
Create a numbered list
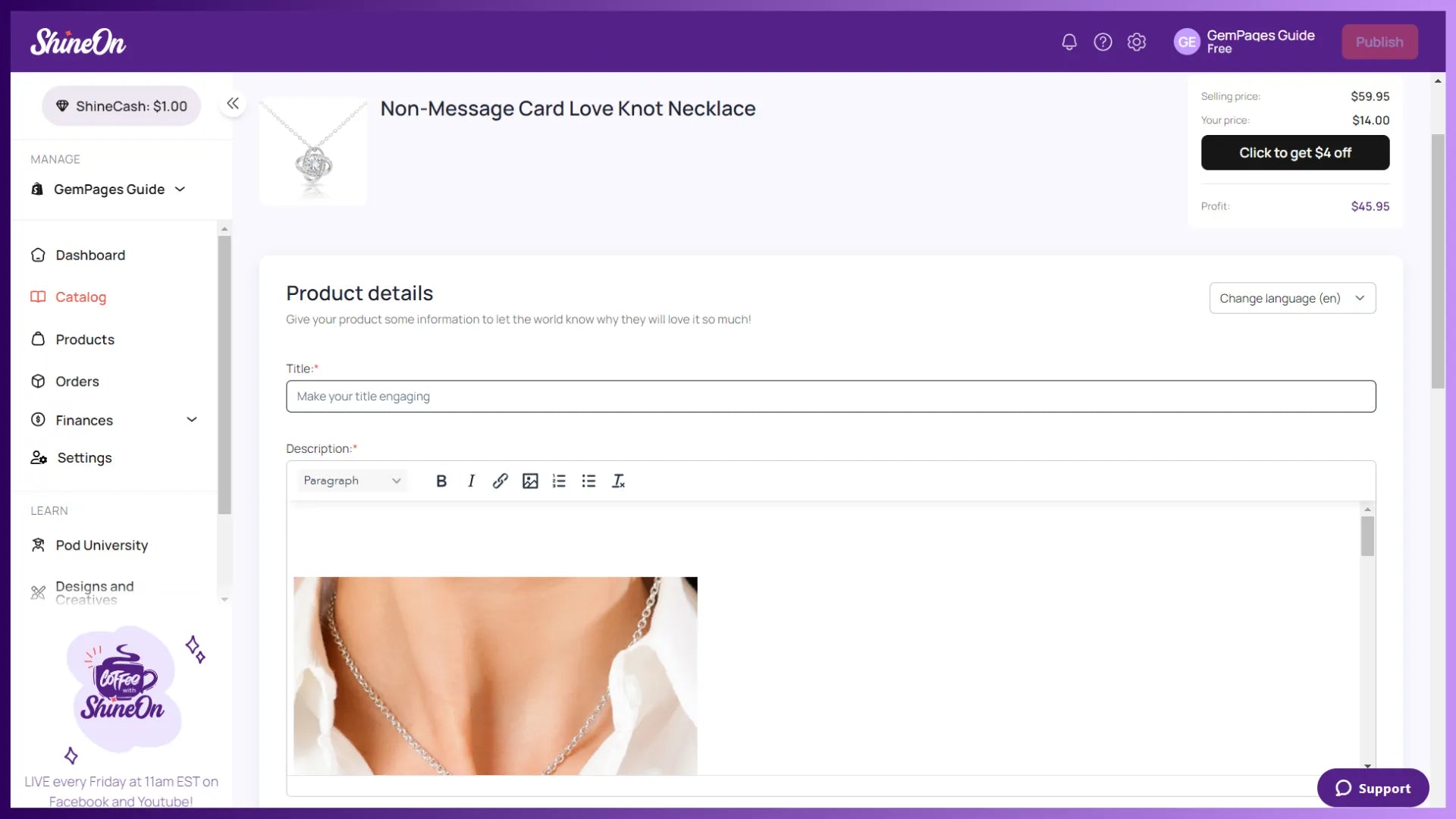[559, 481]
